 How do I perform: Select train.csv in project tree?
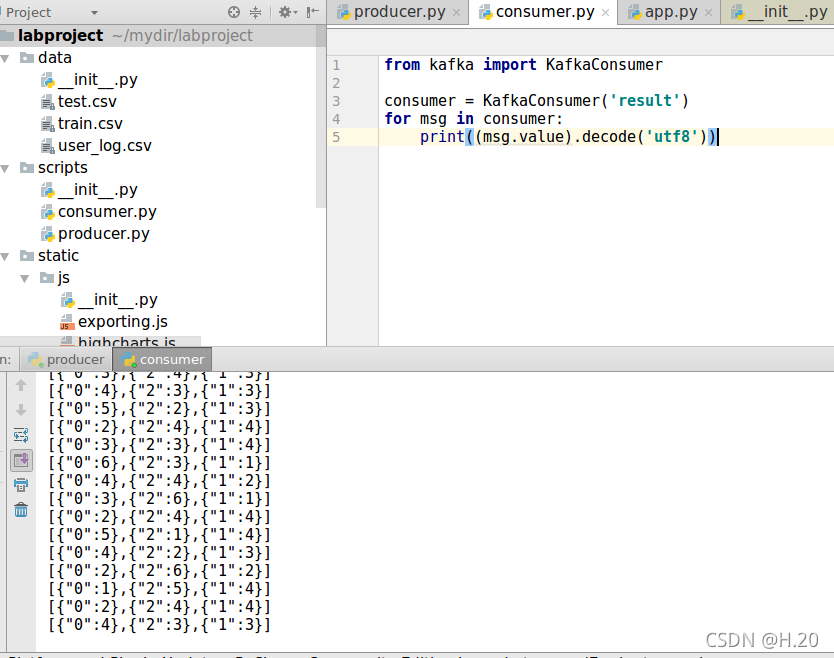click(90, 123)
